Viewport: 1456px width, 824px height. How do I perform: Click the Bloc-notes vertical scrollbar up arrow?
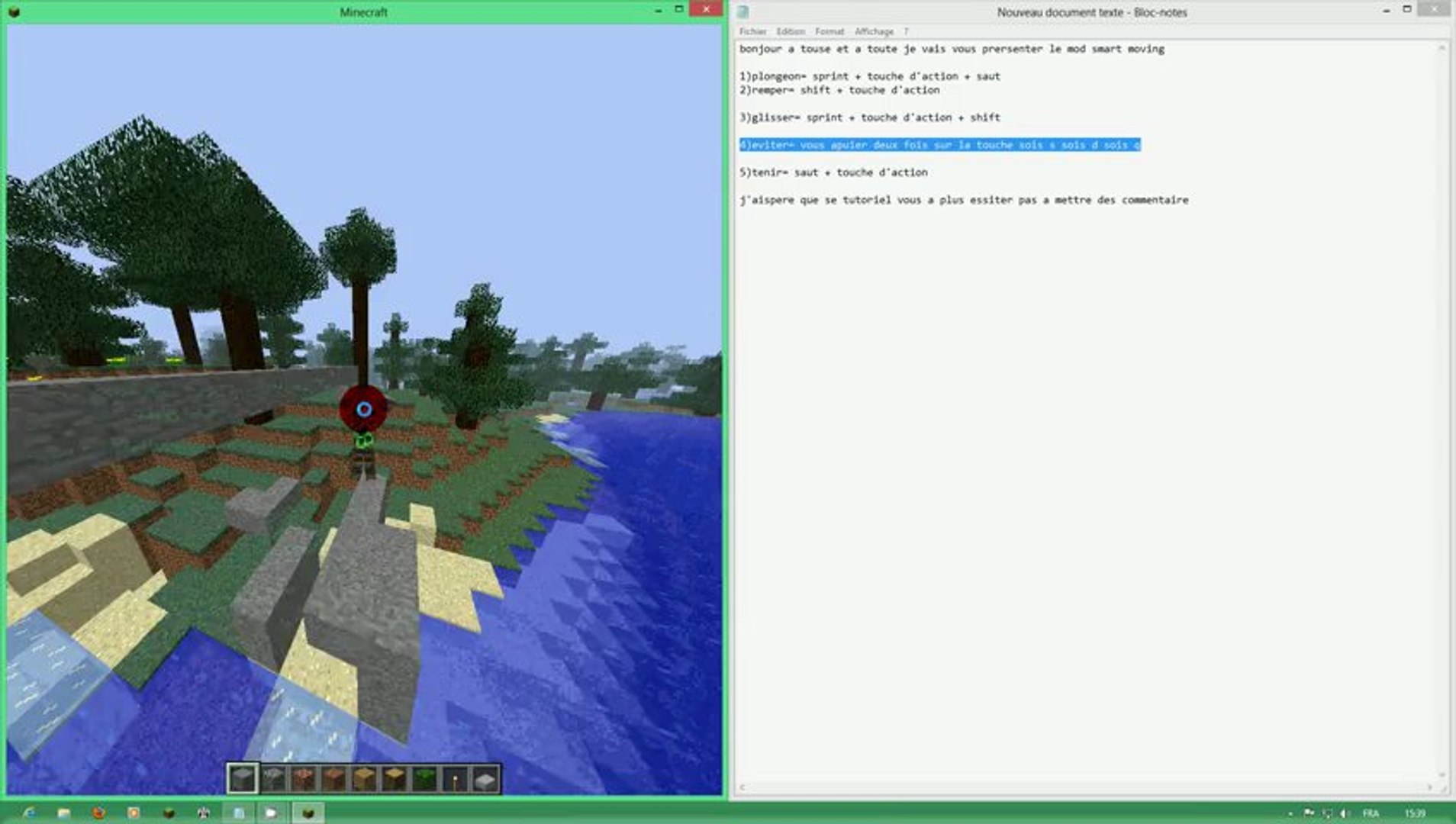click(x=1442, y=48)
